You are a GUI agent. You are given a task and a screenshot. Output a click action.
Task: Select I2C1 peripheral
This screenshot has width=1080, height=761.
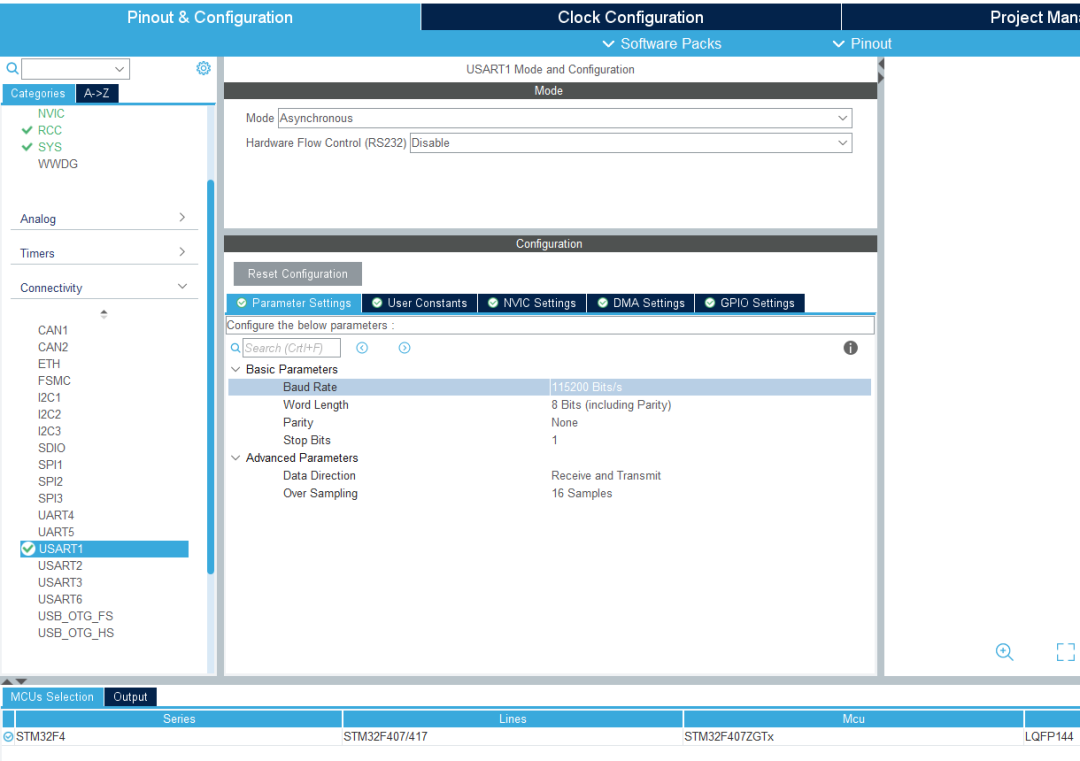click(50, 397)
